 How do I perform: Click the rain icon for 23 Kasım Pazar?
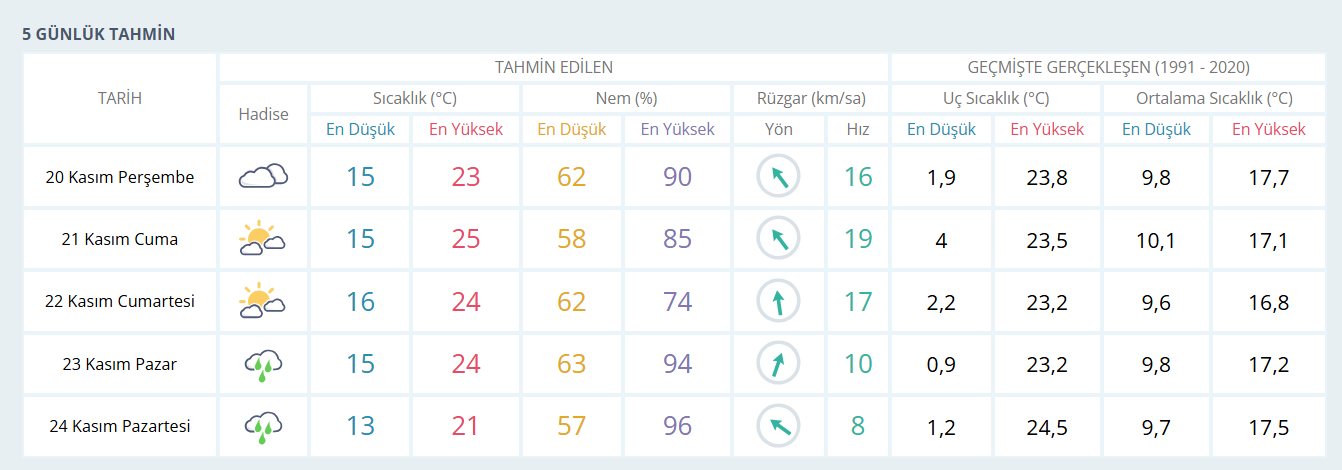click(263, 364)
